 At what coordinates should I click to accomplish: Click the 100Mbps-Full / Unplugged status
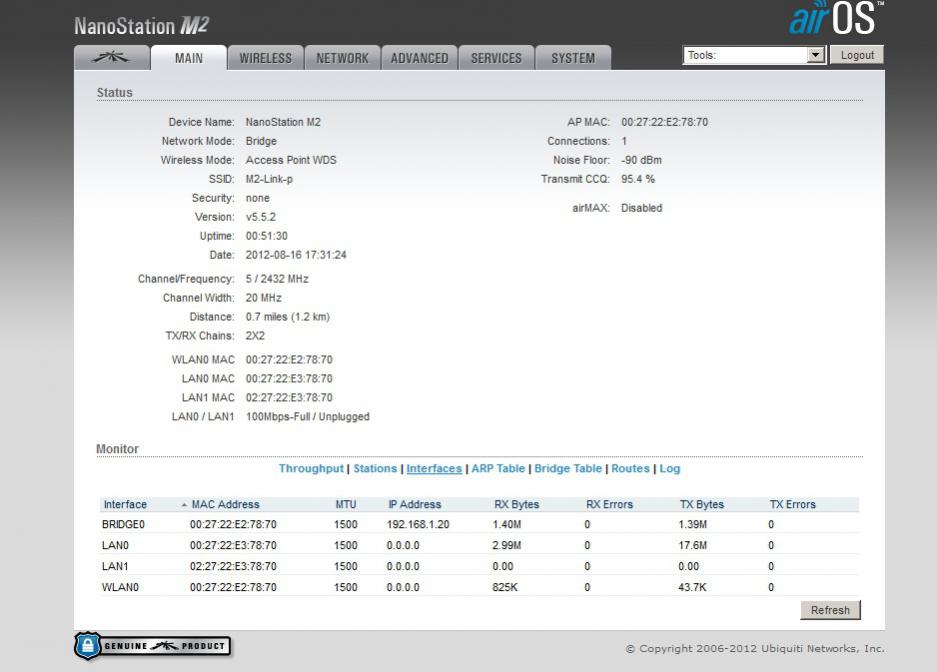coord(308,417)
